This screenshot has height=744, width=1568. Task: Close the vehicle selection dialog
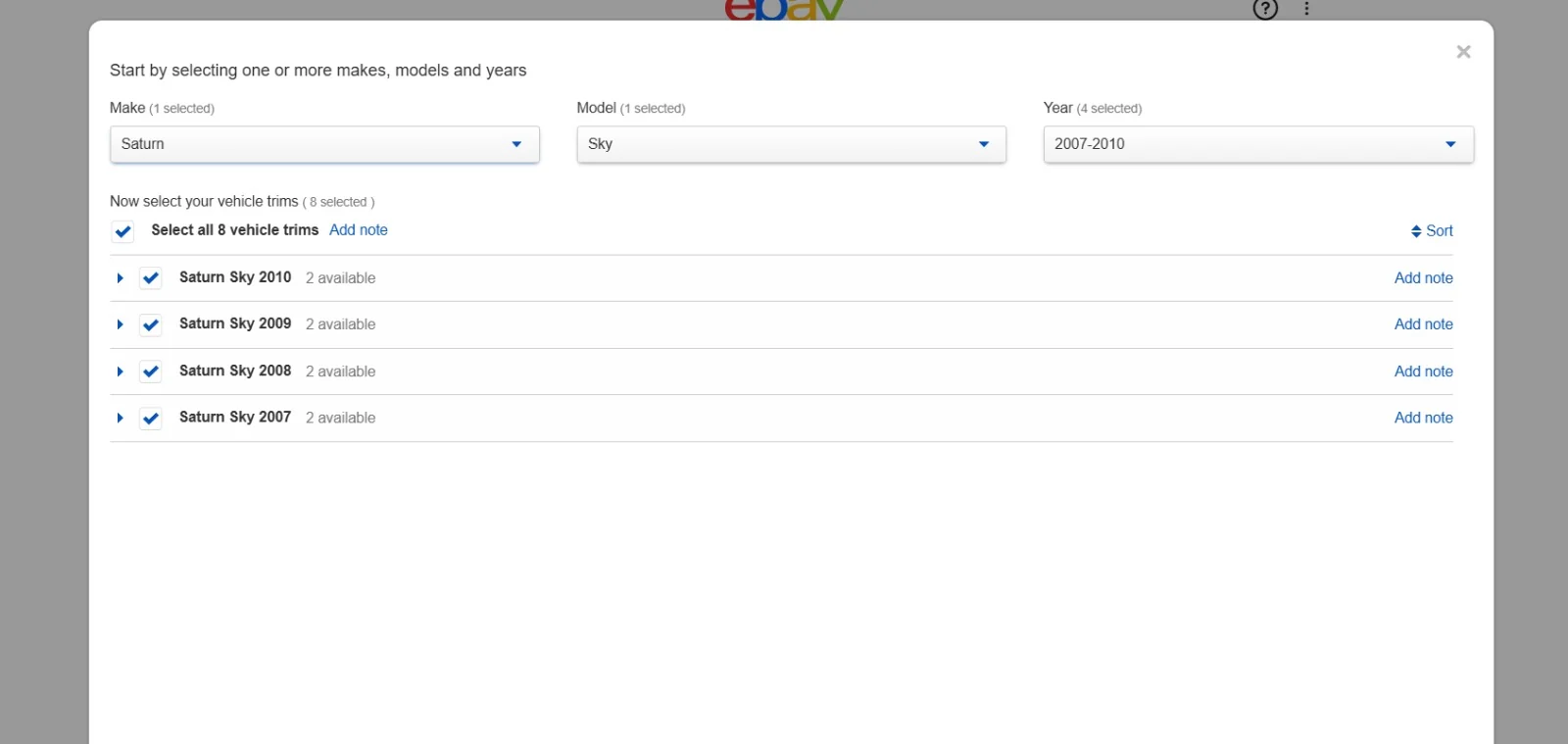click(1463, 52)
